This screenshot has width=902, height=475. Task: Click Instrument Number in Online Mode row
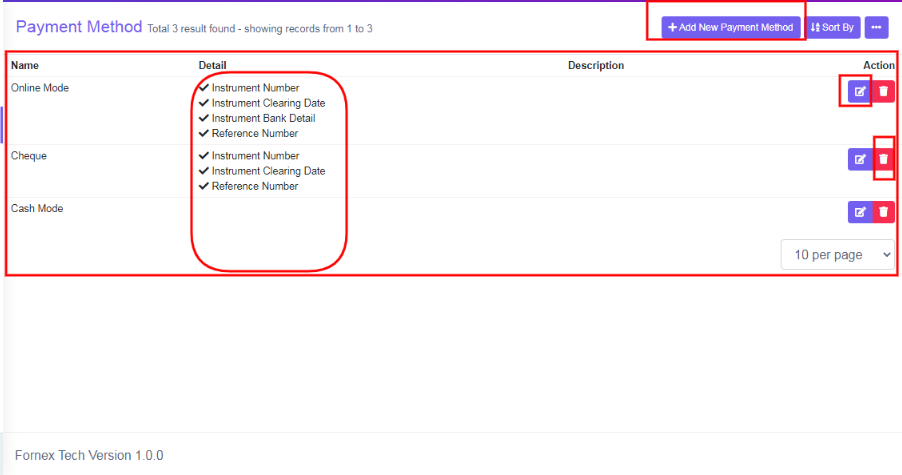pos(255,88)
